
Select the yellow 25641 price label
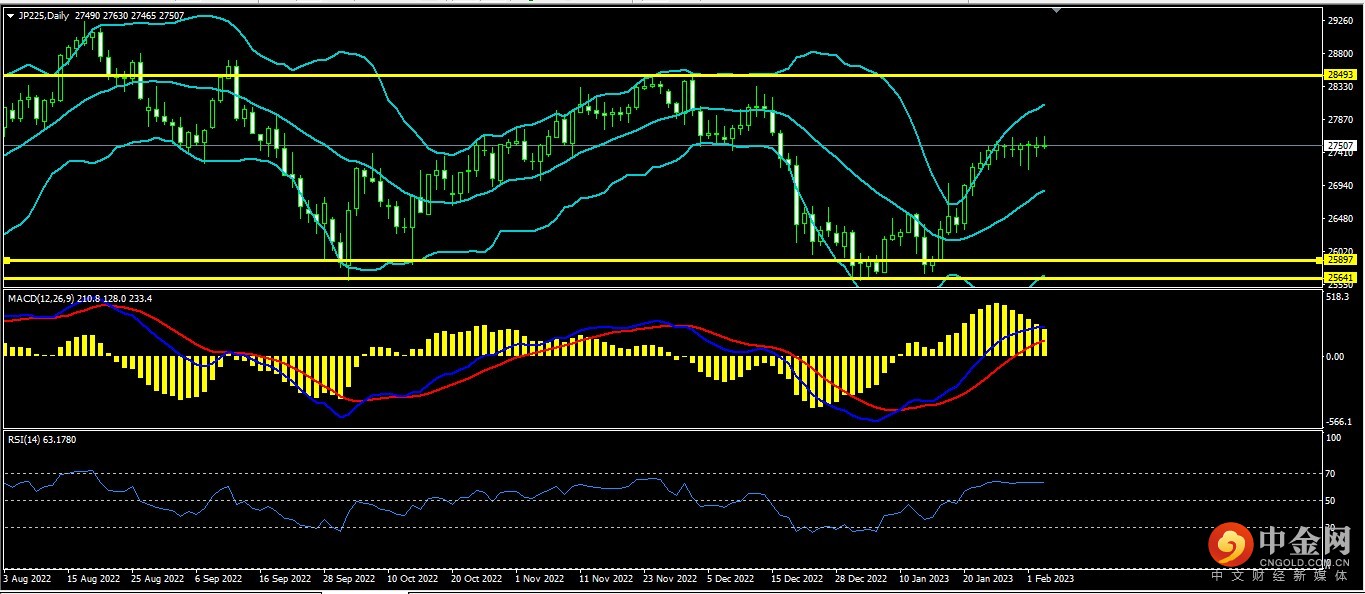point(1339,278)
